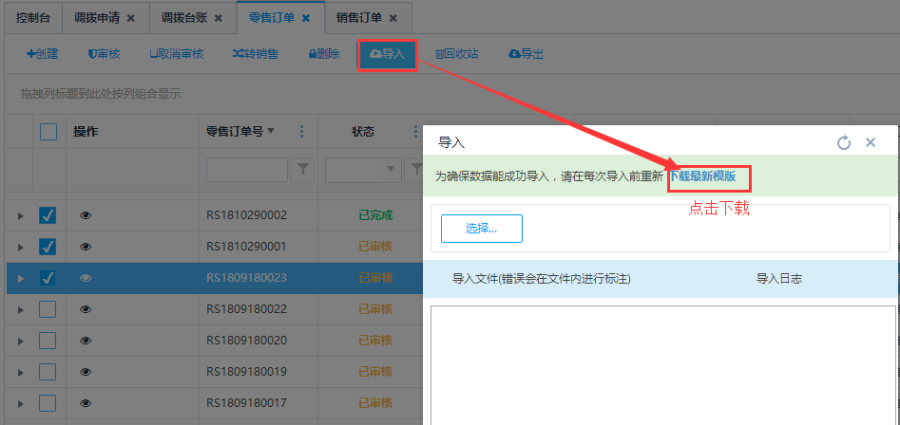Open filter operator for 零售订单号 column
Viewport: 900px width, 425px height.
click(303, 169)
